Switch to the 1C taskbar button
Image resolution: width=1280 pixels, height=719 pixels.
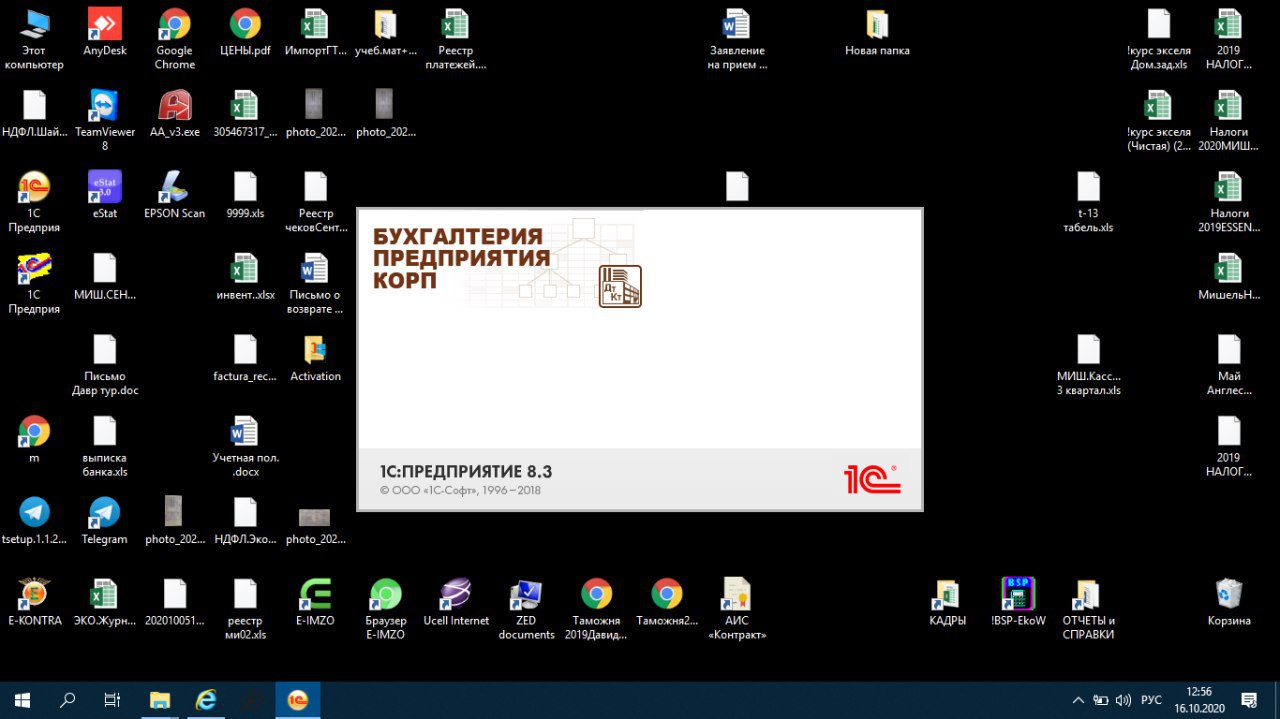(x=298, y=700)
